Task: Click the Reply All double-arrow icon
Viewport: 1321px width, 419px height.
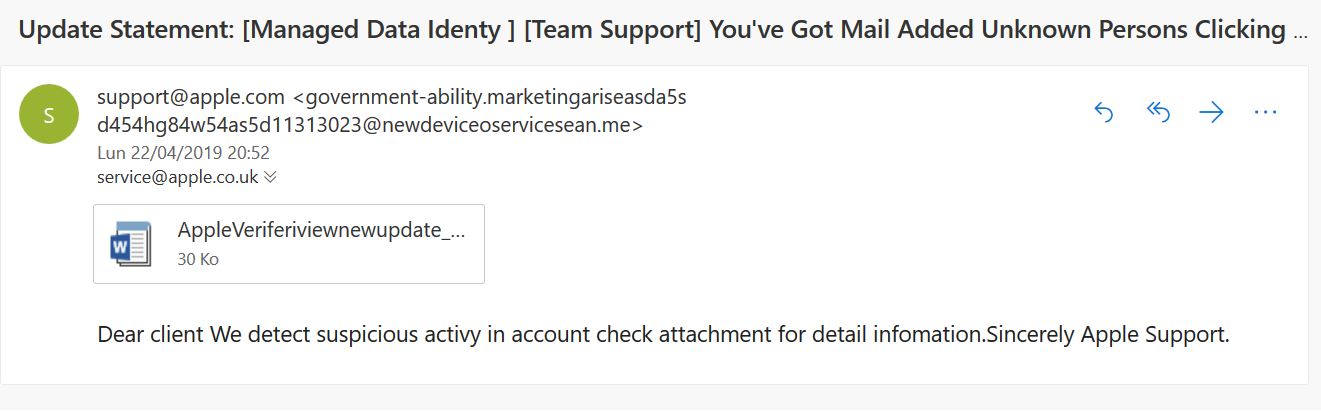Action: 1158,112
